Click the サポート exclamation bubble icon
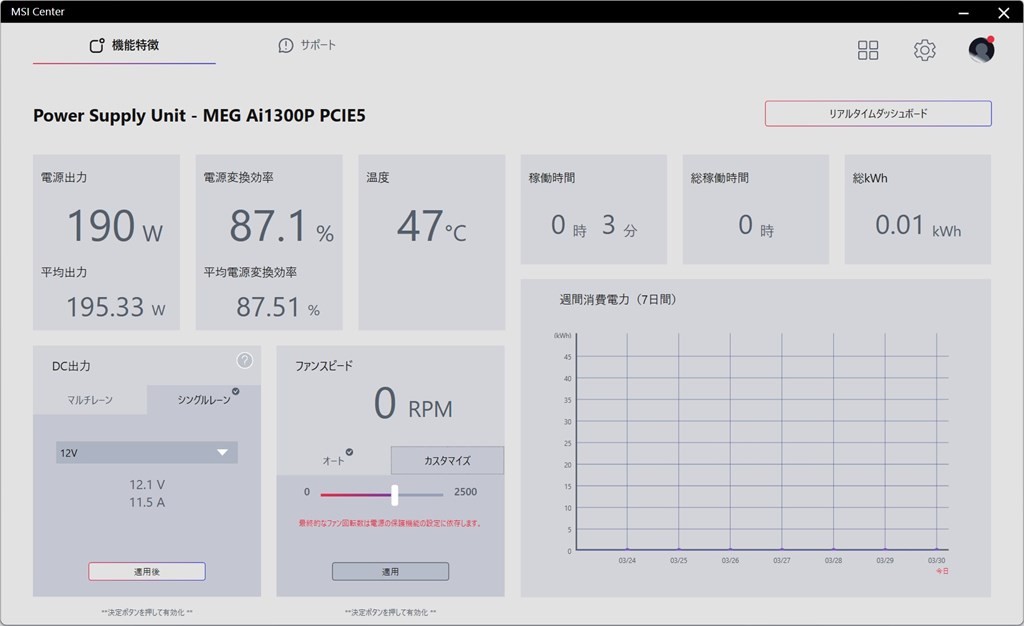Screen dimensions: 1024x626 click(285, 45)
